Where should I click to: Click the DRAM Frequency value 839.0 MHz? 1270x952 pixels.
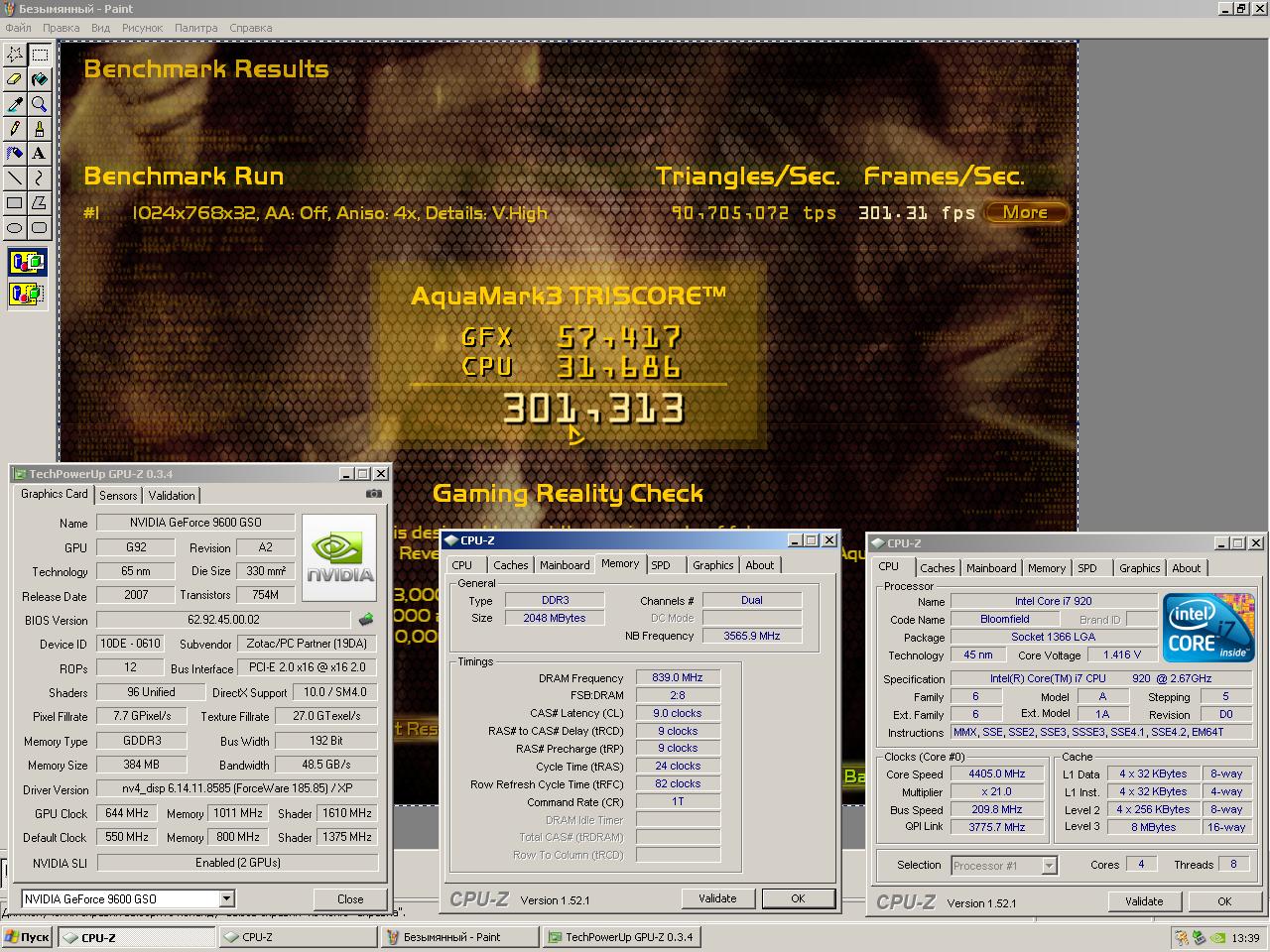(678, 677)
